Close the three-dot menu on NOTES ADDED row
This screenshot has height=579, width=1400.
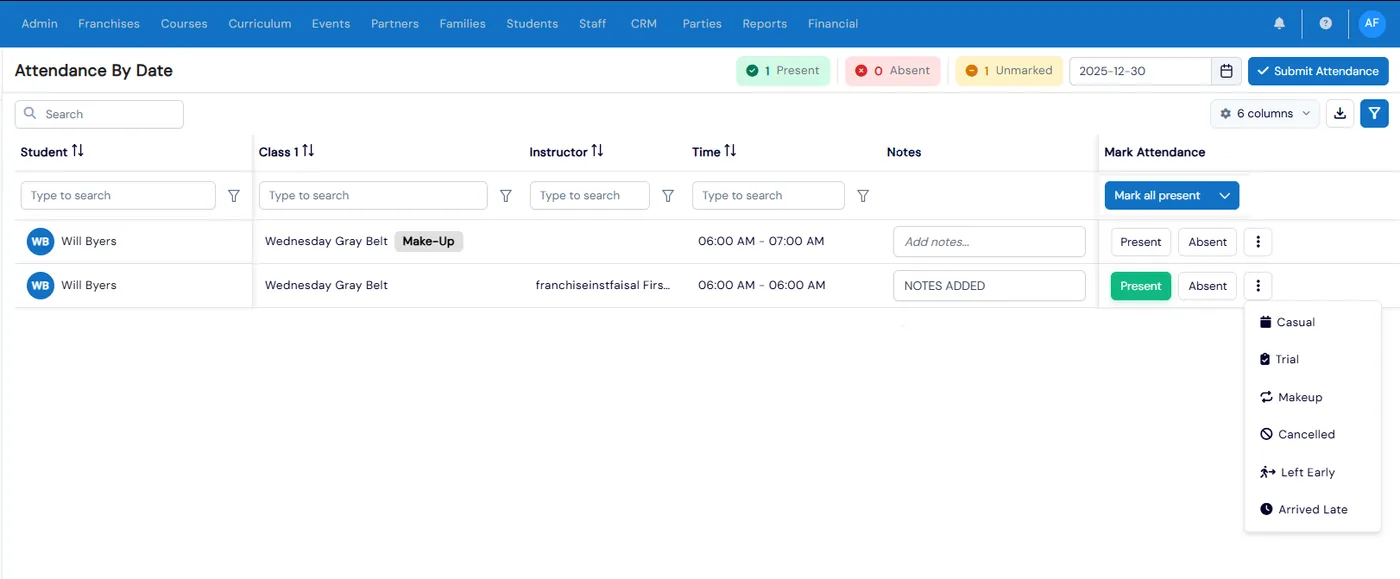(1258, 286)
